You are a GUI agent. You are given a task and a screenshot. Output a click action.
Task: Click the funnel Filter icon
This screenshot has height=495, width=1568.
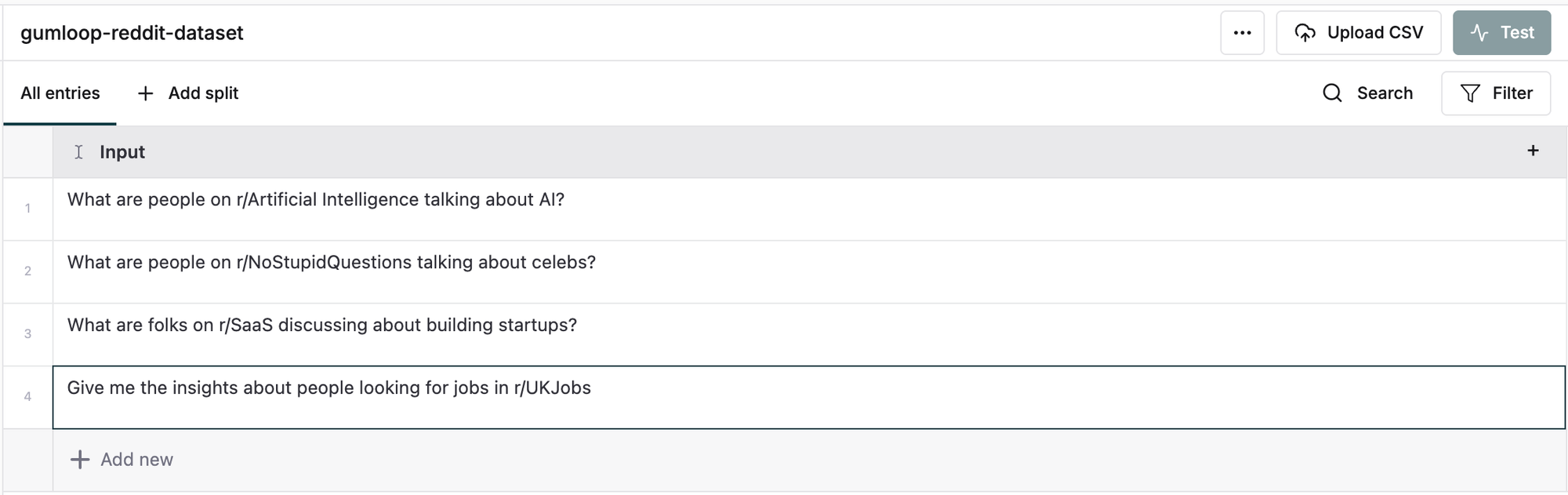pyautogui.click(x=1470, y=93)
